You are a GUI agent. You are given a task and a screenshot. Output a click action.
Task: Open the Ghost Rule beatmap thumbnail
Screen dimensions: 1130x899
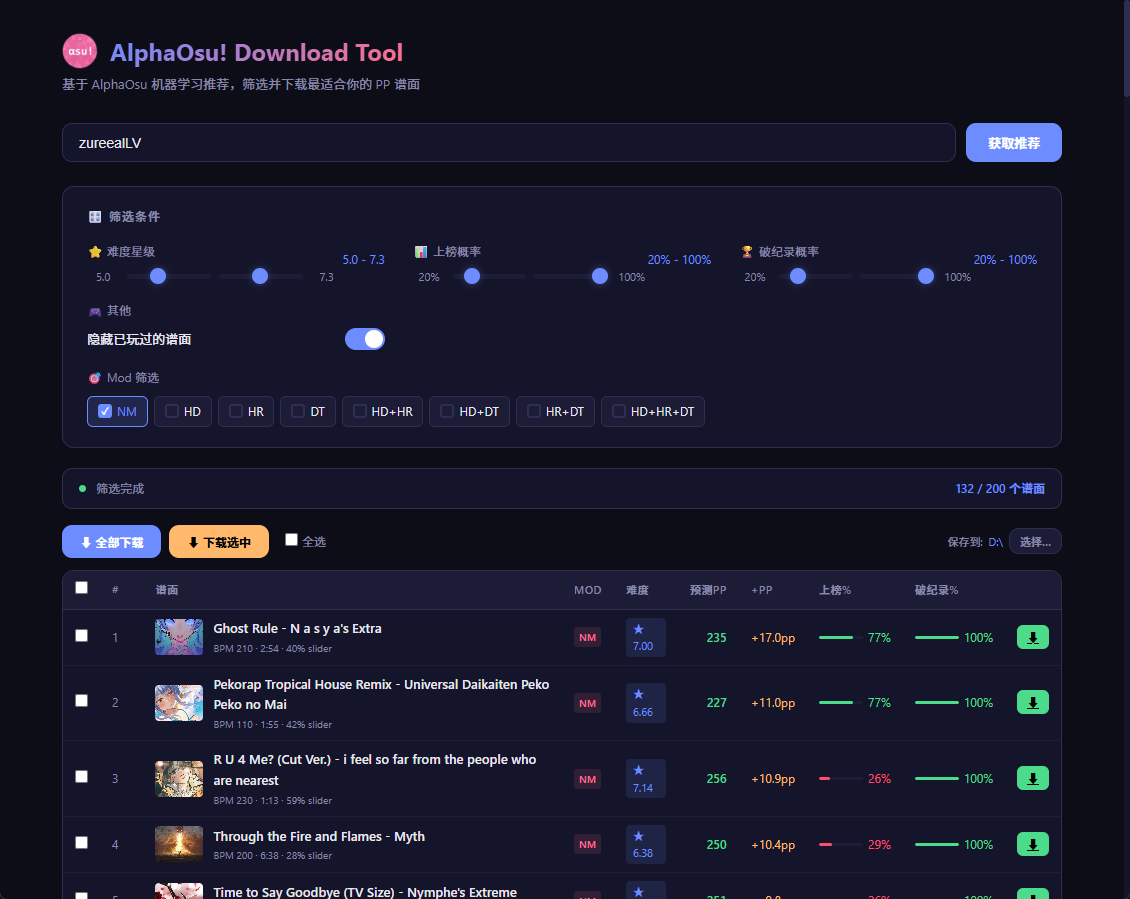[x=179, y=637]
